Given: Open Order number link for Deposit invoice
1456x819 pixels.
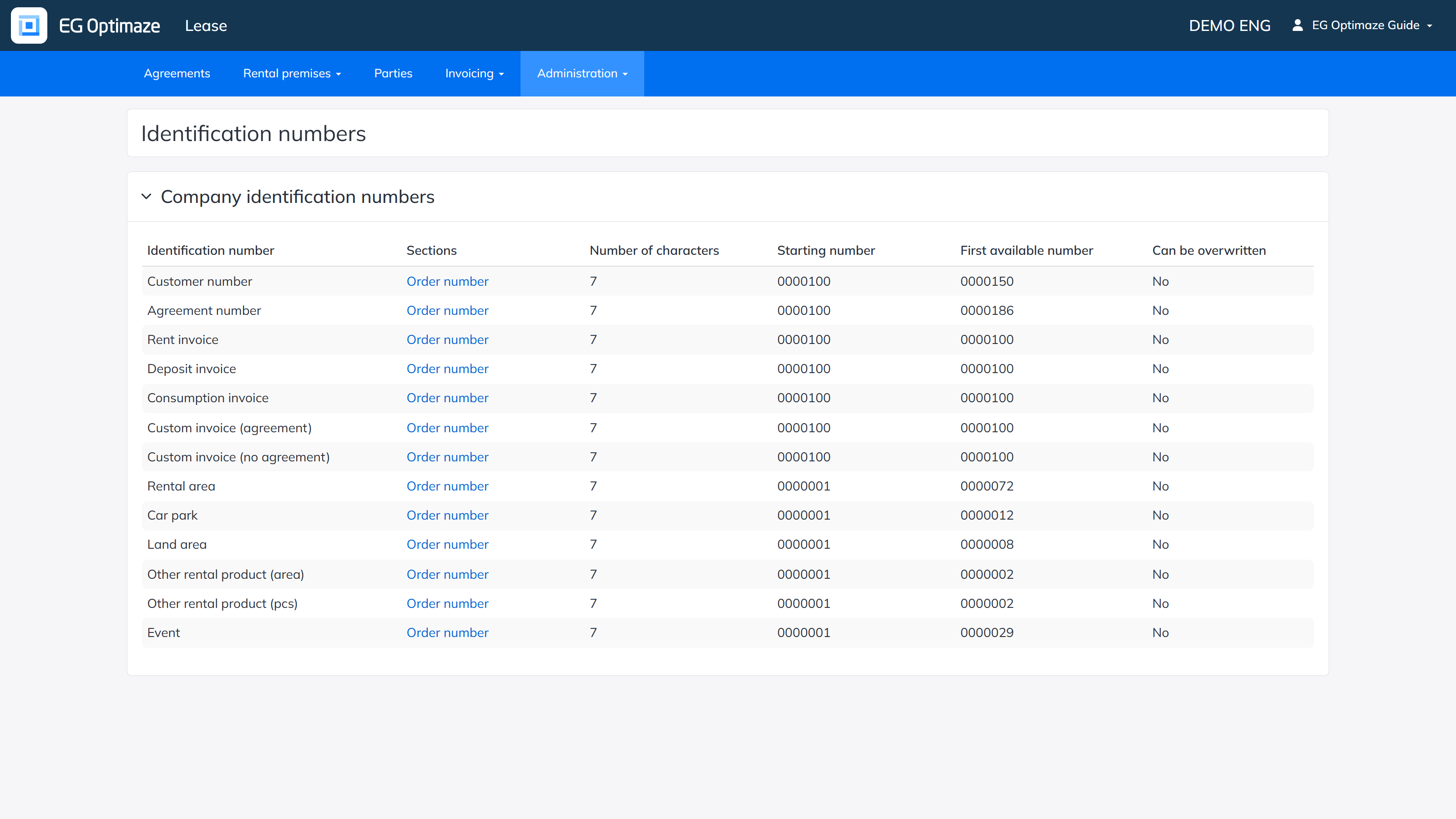Looking at the screenshot, I should [x=448, y=369].
